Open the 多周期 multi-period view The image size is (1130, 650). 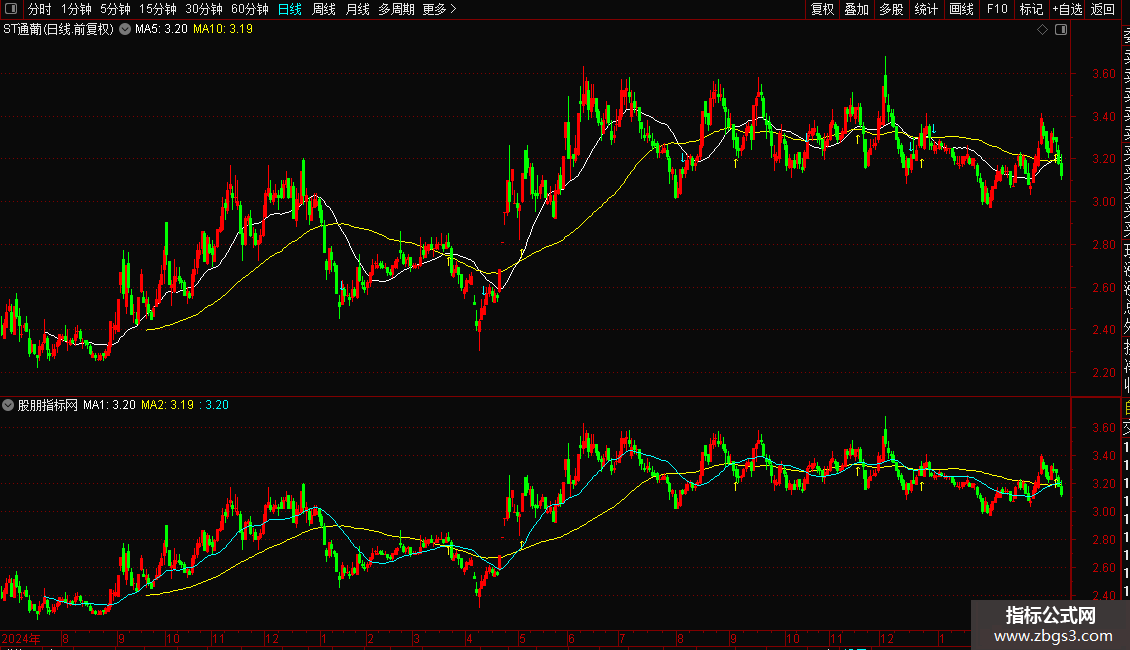pyautogui.click(x=396, y=9)
